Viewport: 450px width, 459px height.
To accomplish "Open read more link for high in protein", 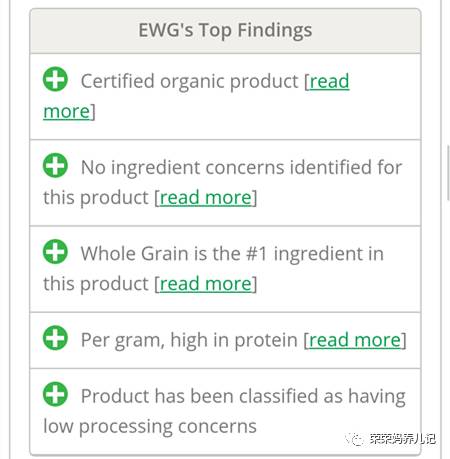I will [355, 340].
